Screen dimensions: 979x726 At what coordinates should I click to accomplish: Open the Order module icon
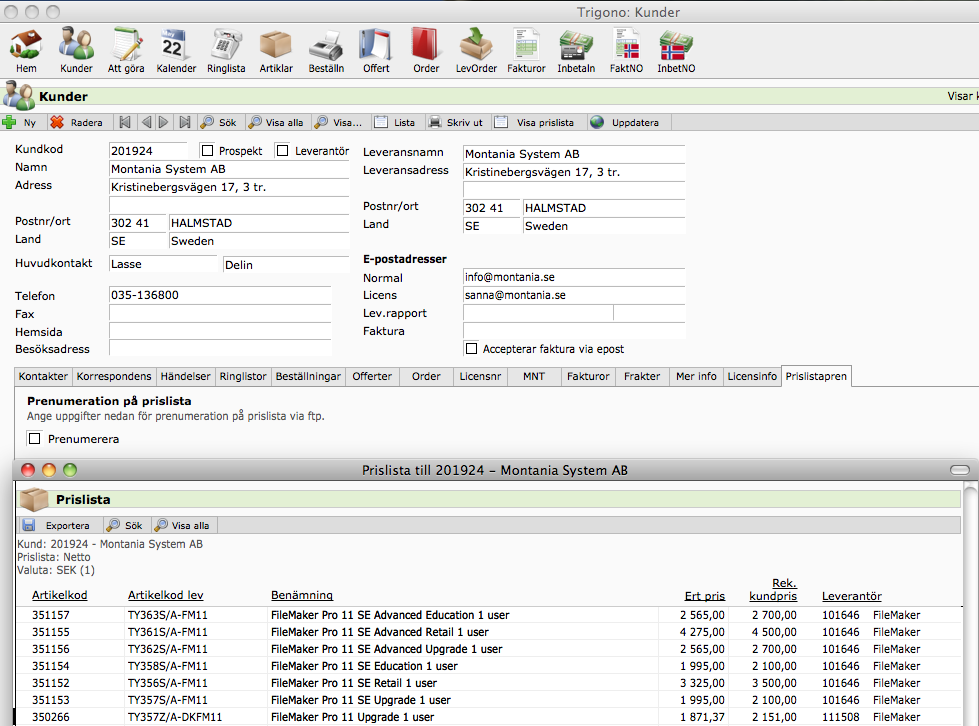(426, 51)
